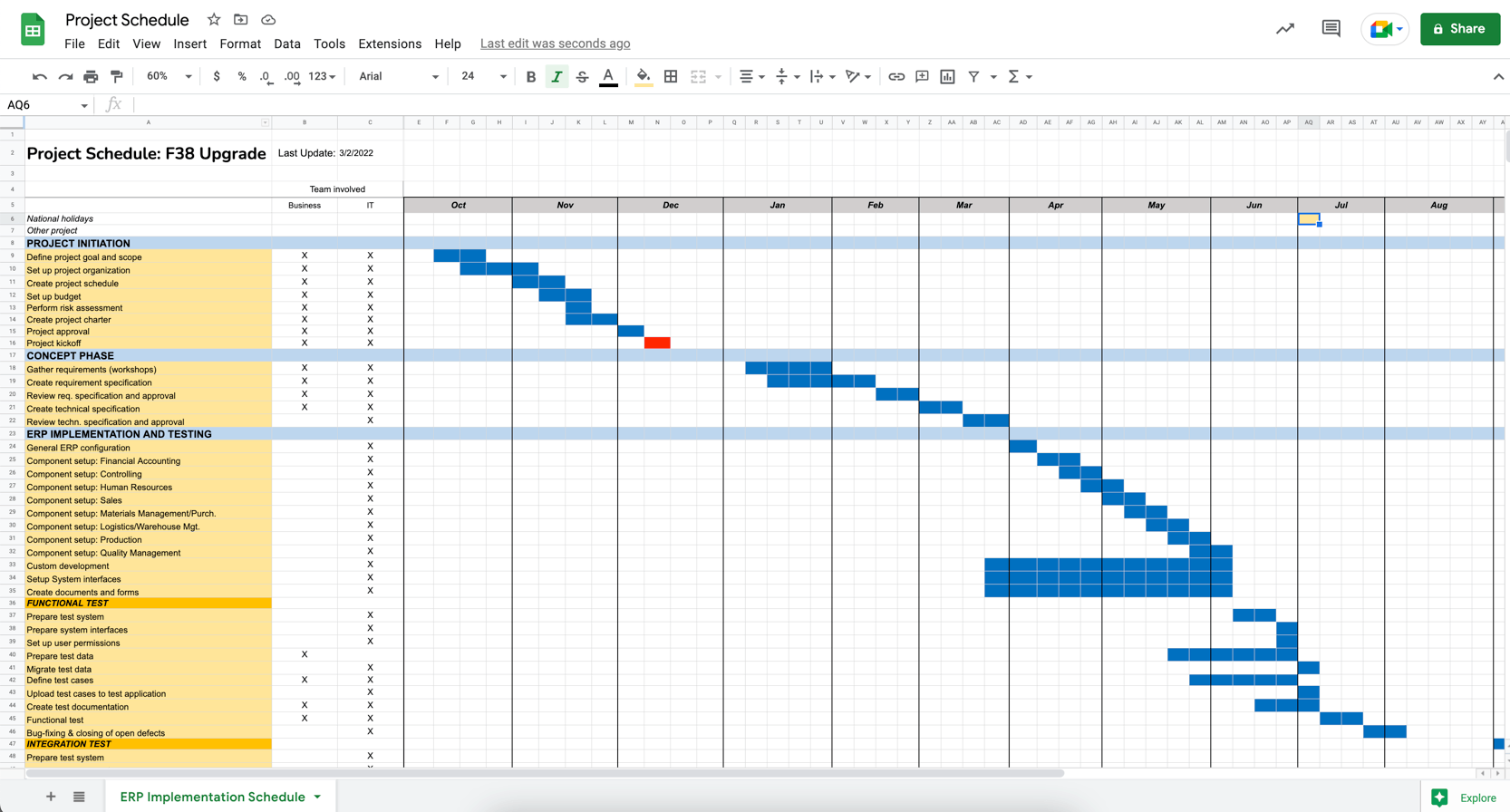Click the insert link icon
This screenshot has width=1510, height=812.
coord(895,77)
